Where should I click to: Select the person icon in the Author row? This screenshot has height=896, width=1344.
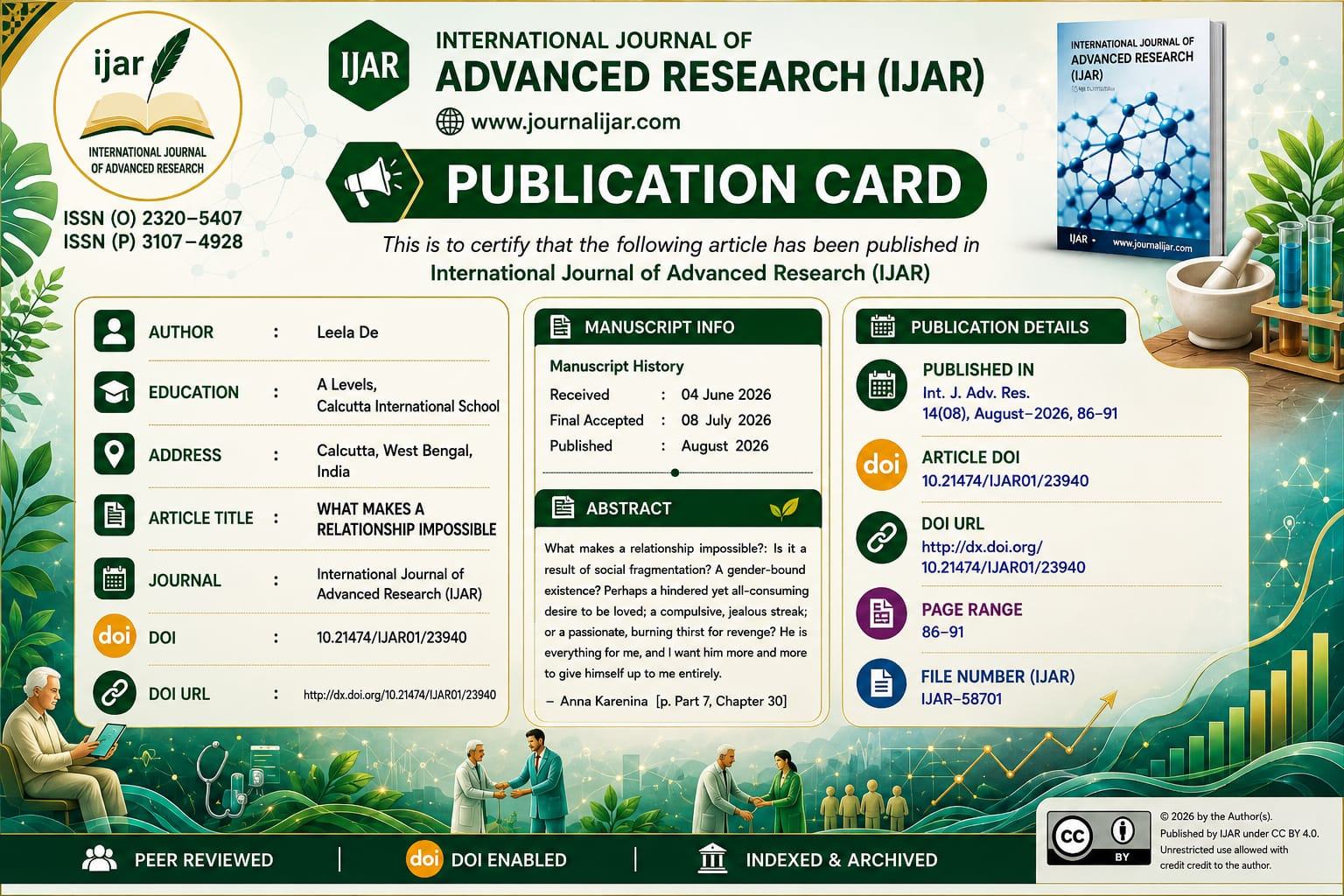(x=115, y=332)
